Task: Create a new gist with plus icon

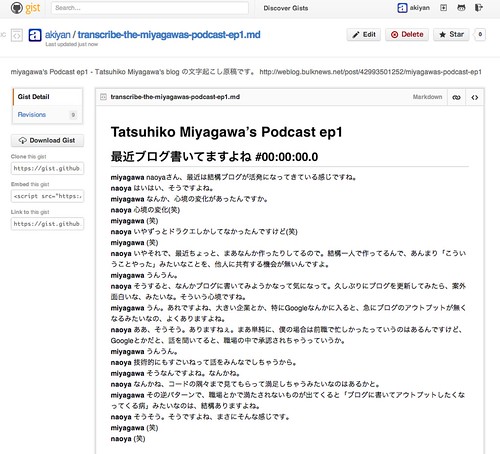Action: [443, 8]
